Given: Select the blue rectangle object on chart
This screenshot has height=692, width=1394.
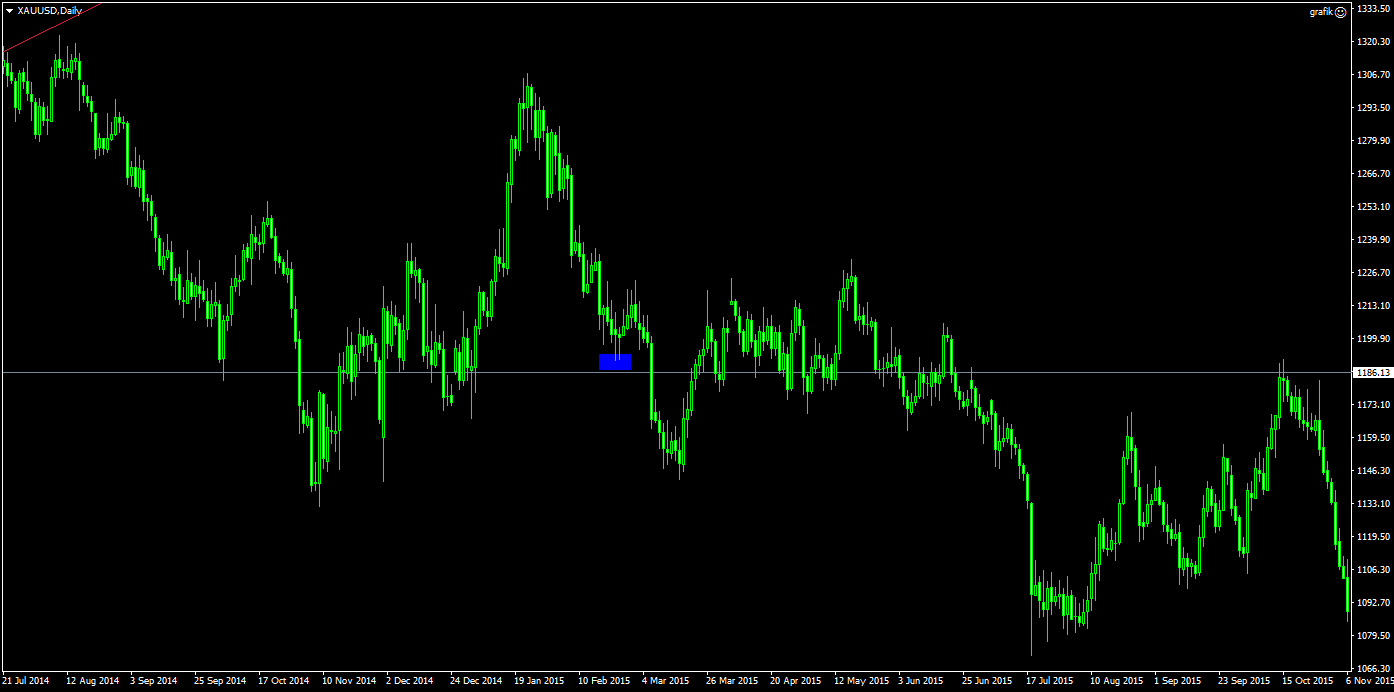Looking at the screenshot, I should tap(615, 362).
